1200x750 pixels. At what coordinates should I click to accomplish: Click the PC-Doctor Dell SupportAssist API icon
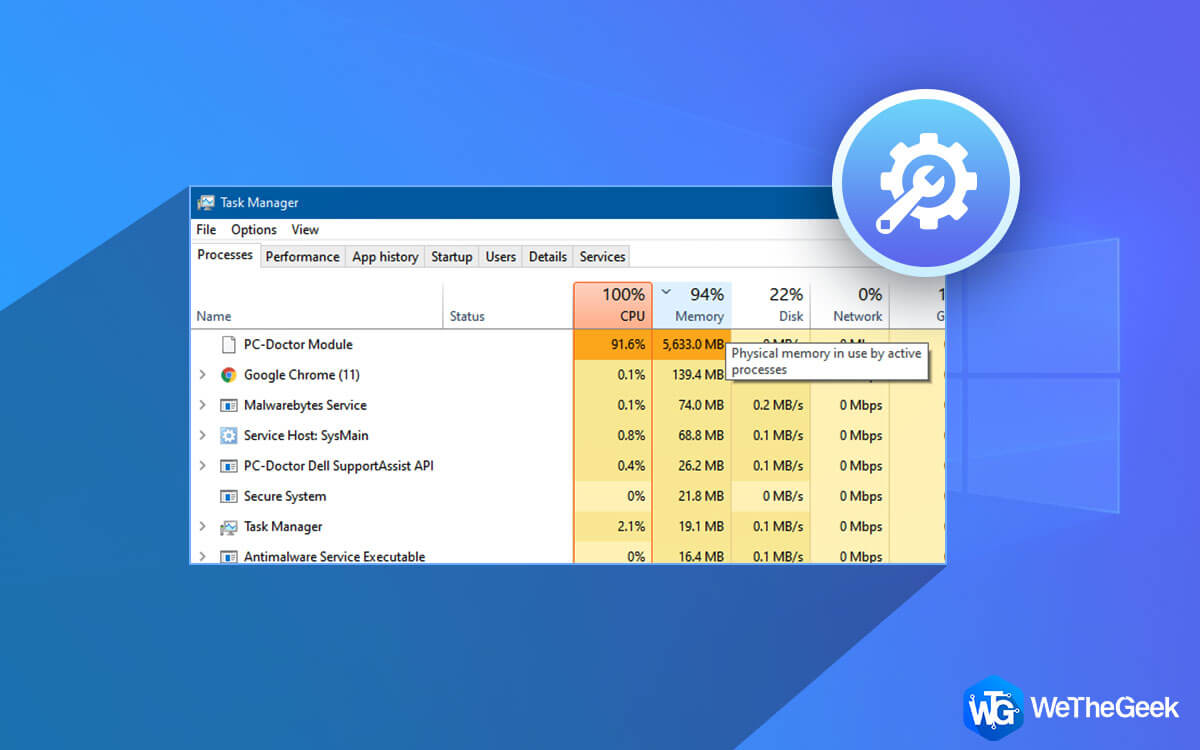click(x=228, y=465)
